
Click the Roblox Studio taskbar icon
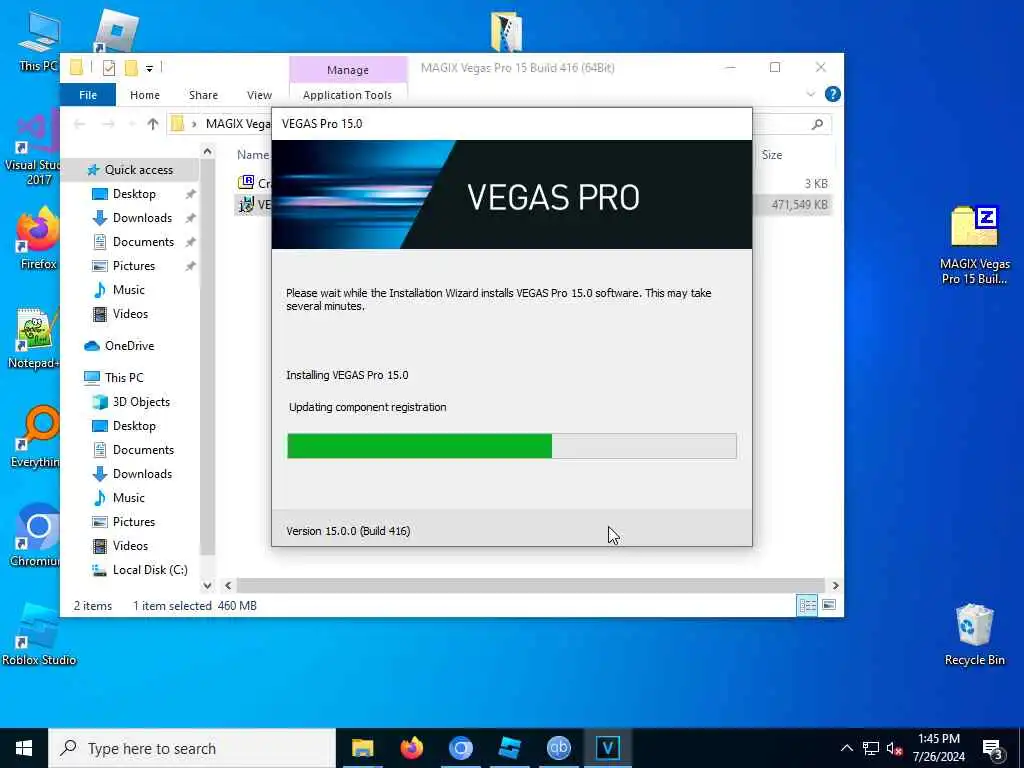pyautogui.click(x=509, y=748)
